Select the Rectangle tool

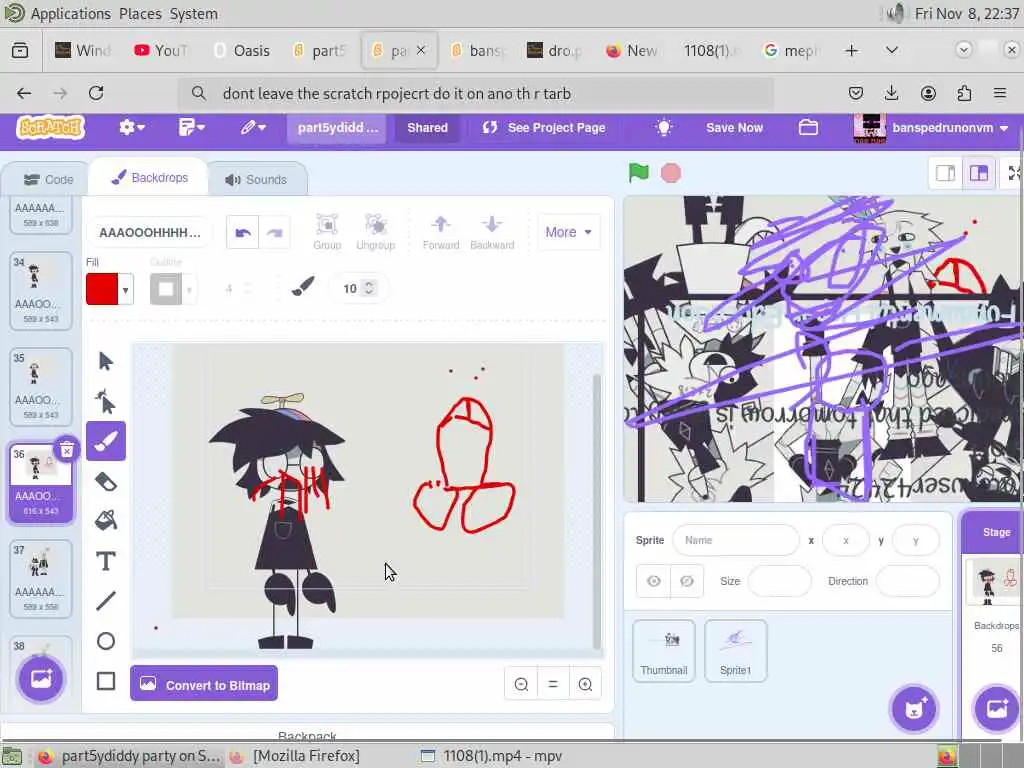tap(106, 681)
